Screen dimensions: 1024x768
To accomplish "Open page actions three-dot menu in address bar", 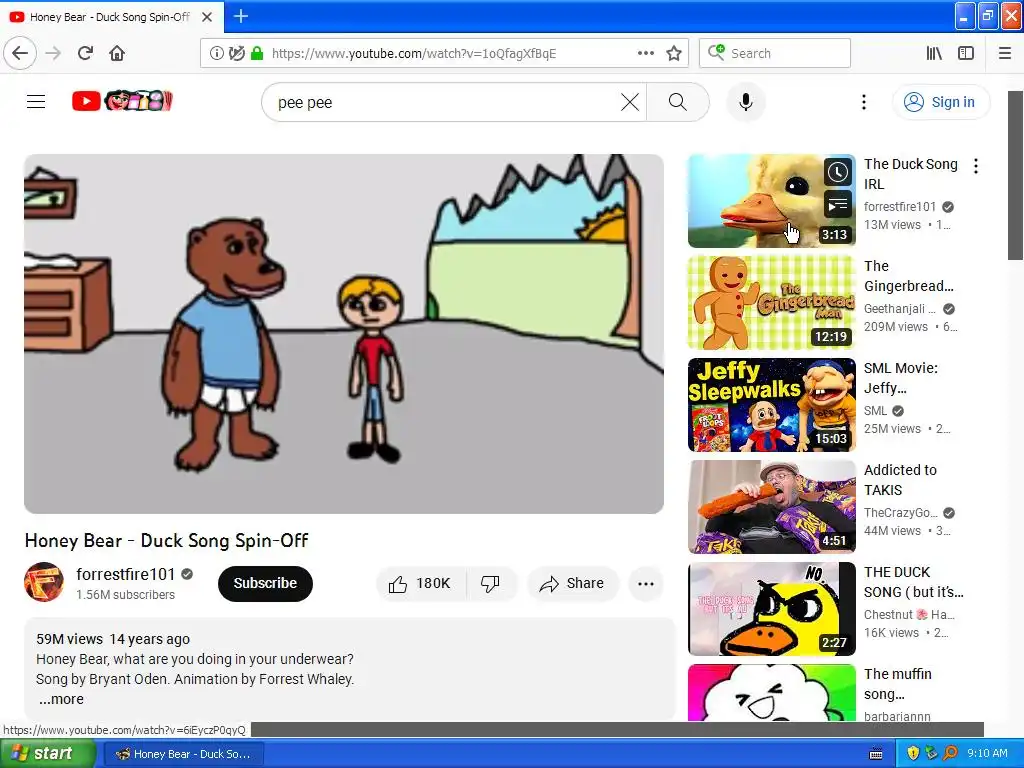I will pyautogui.click(x=646, y=54).
